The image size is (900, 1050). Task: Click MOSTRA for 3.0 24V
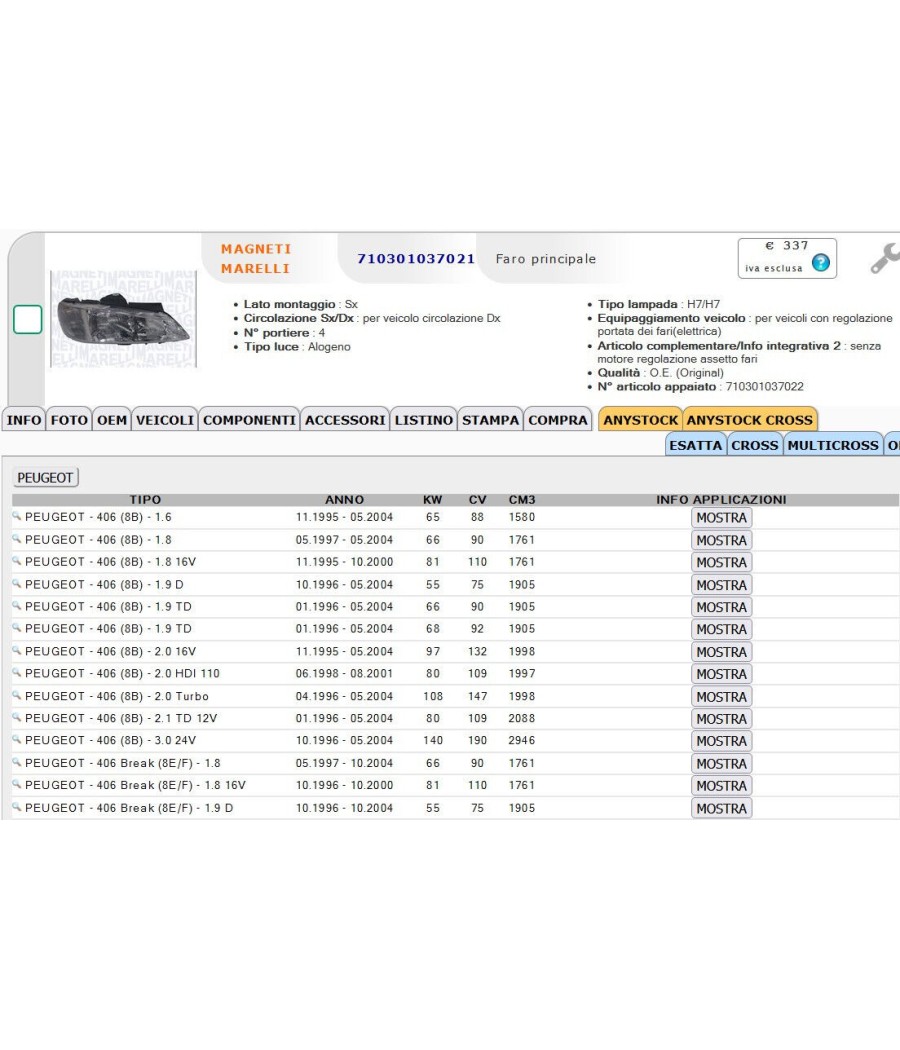pos(721,741)
